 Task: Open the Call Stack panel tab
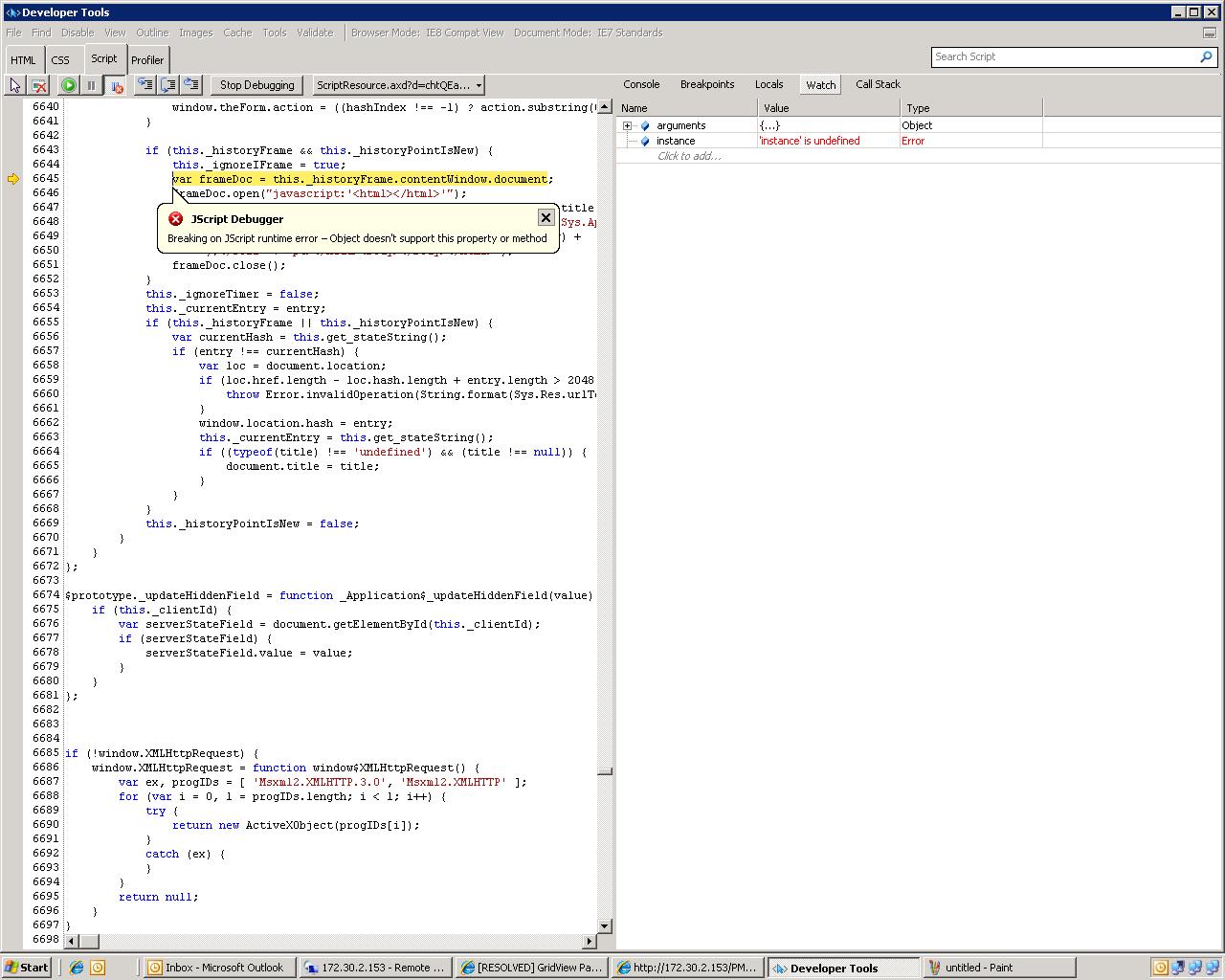coord(877,84)
